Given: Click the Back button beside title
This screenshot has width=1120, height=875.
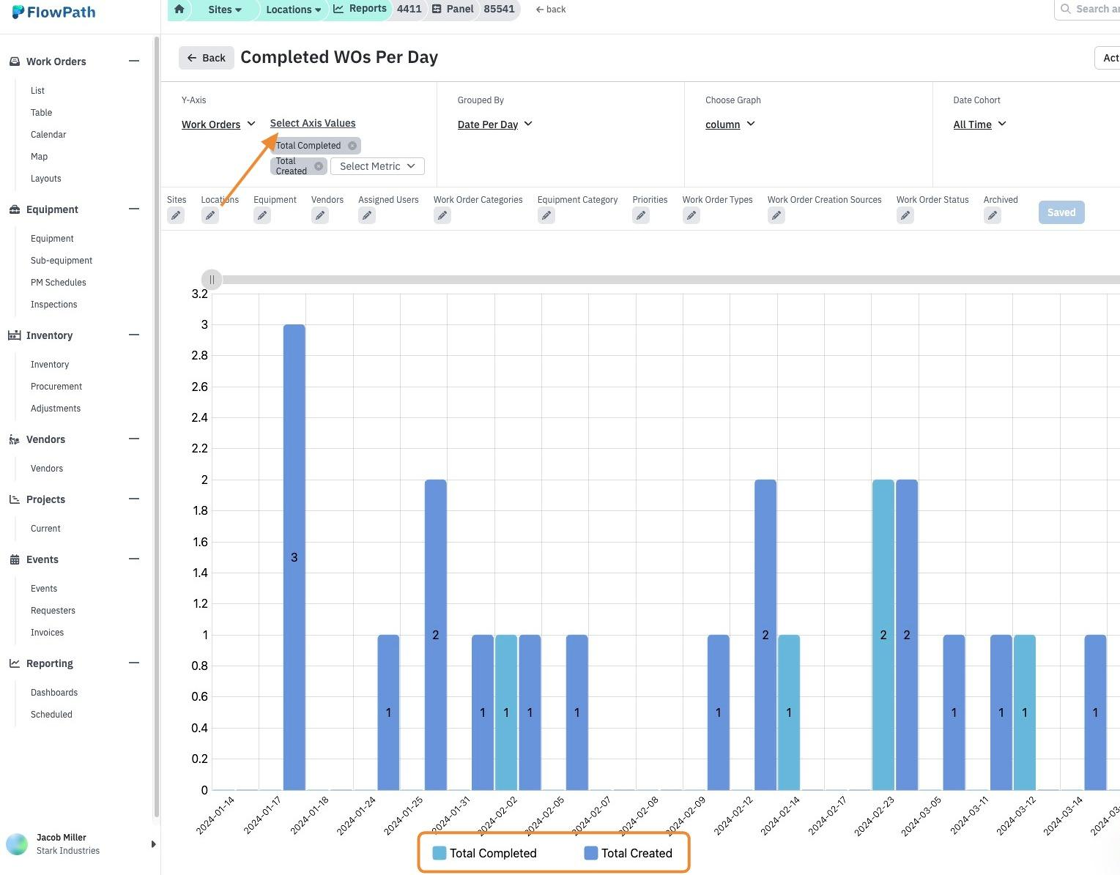Looking at the screenshot, I should click(x=206, y=58).
